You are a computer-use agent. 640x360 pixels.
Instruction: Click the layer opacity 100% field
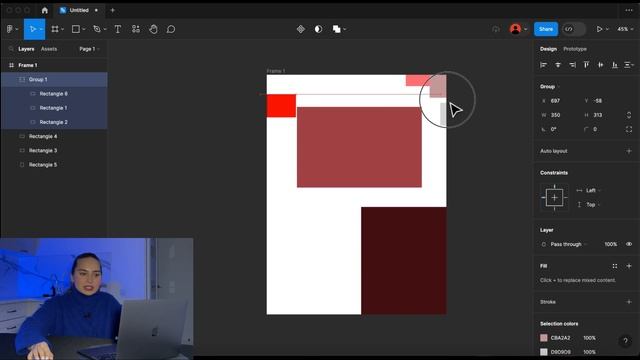[x=611, y=244]
